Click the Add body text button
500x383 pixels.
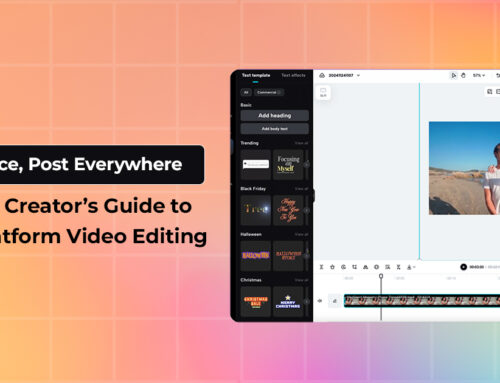coord(275,129)
